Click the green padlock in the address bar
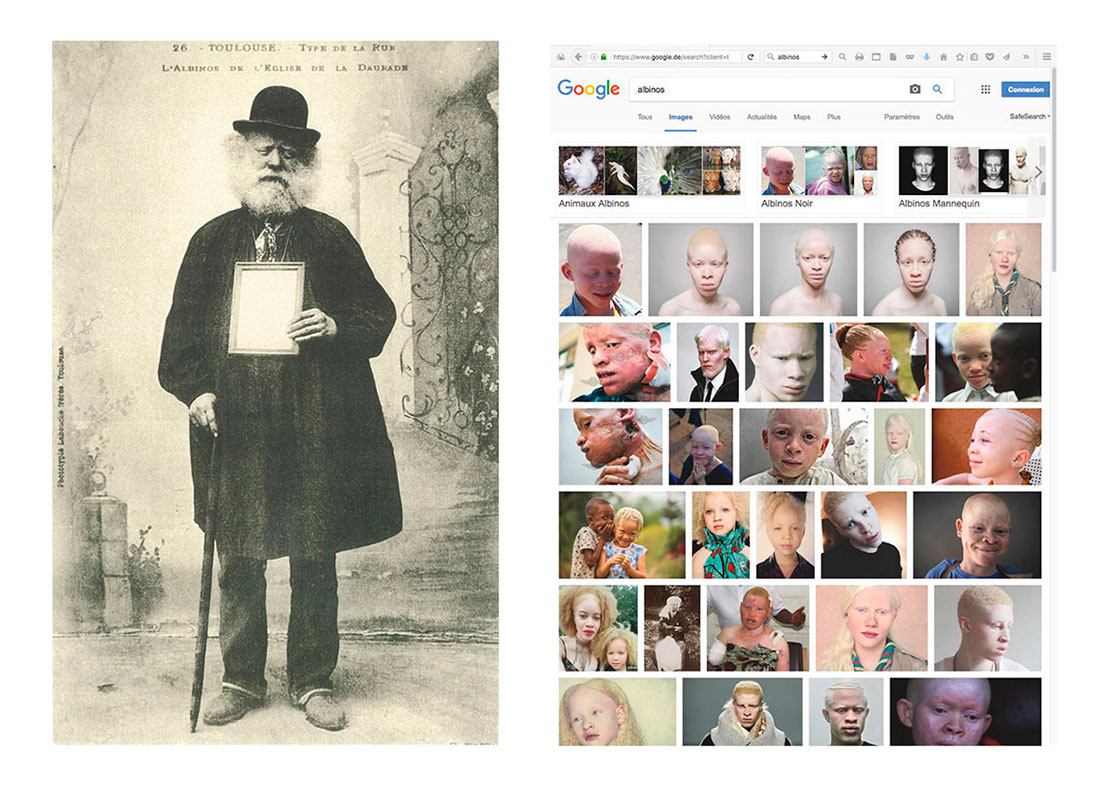 602,57
